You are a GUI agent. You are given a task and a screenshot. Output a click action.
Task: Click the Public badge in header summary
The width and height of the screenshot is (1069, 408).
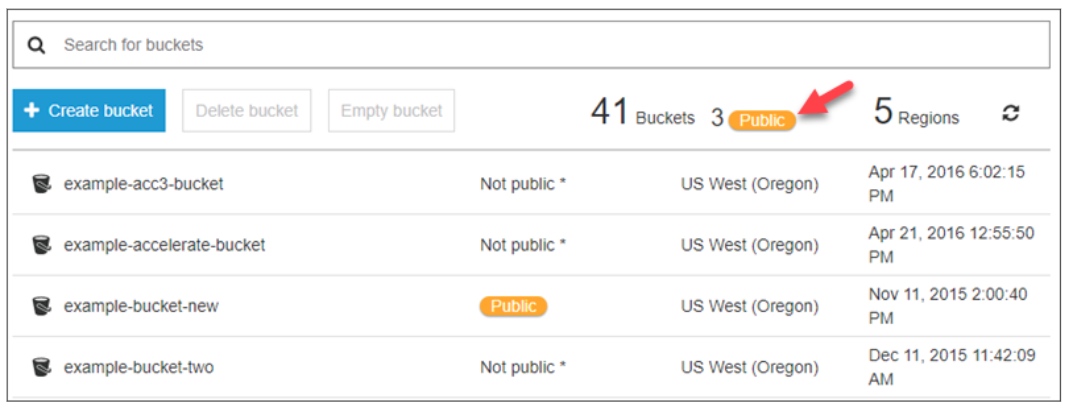tap(762, 120)
